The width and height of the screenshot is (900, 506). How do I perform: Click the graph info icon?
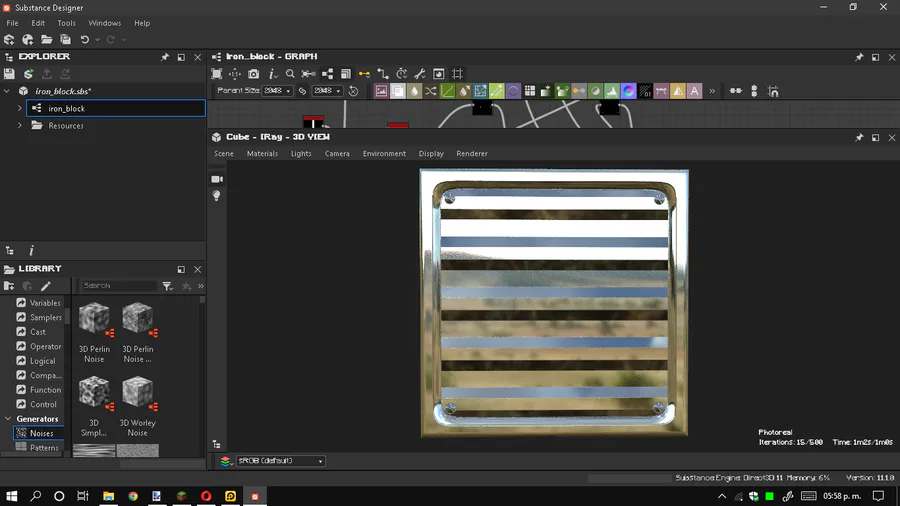click(272, 74)
